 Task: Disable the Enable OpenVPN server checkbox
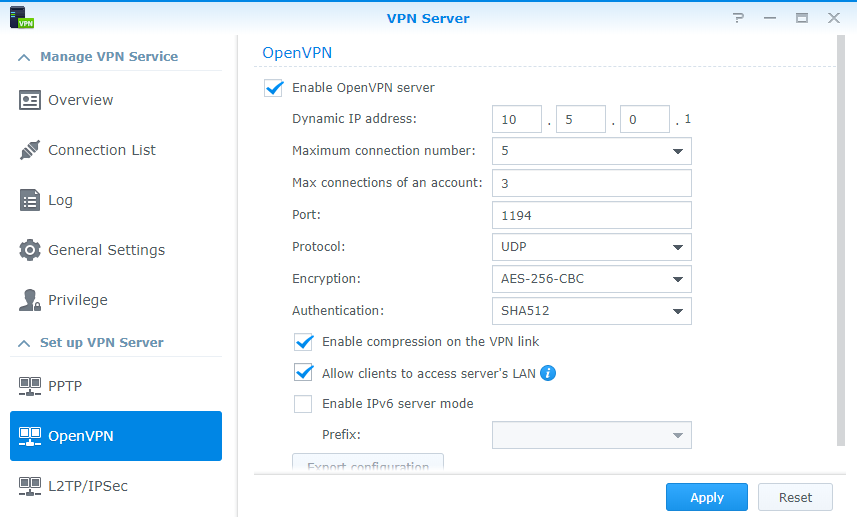tap(273, 87)
